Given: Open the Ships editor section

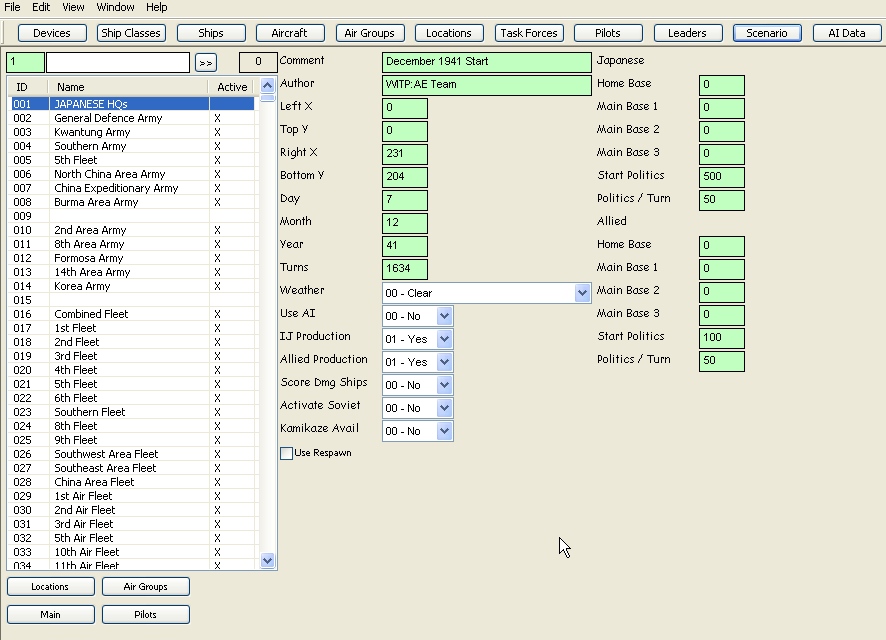Looking at the screenshot, I should (x=210, y=32).
